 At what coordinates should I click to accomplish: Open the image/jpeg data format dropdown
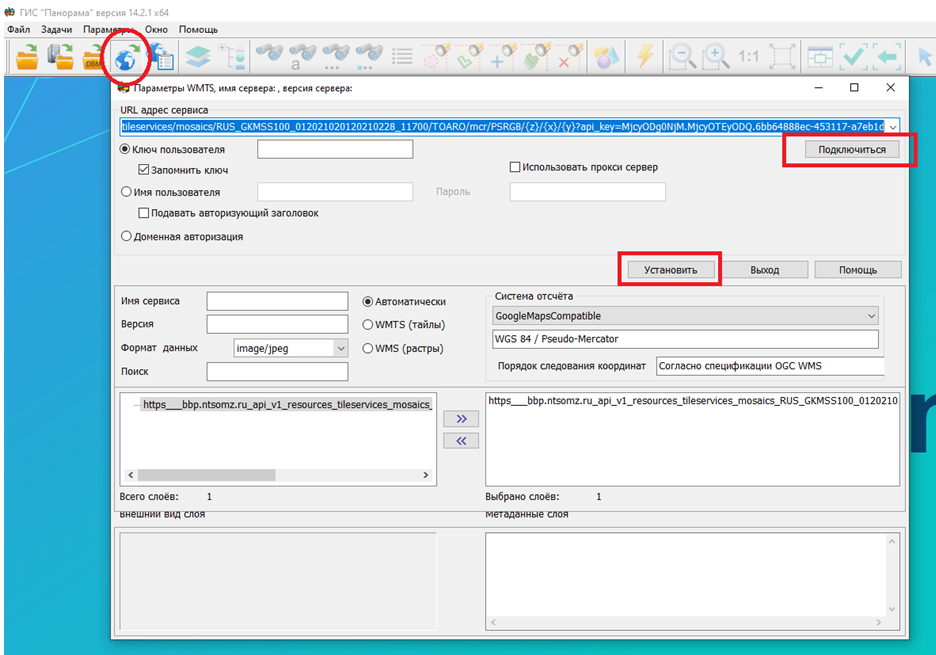[340, 348]
